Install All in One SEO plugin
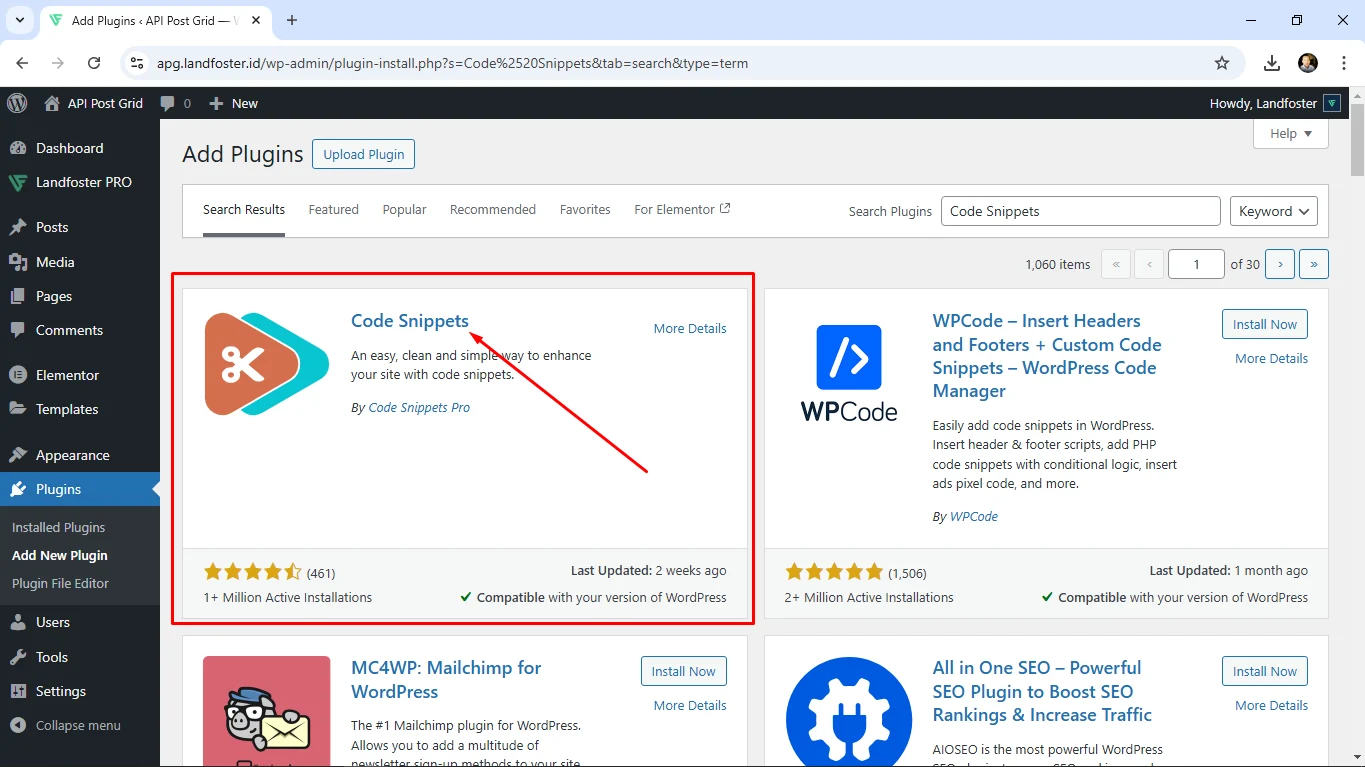1365x767 pixels. [1264, 671]
